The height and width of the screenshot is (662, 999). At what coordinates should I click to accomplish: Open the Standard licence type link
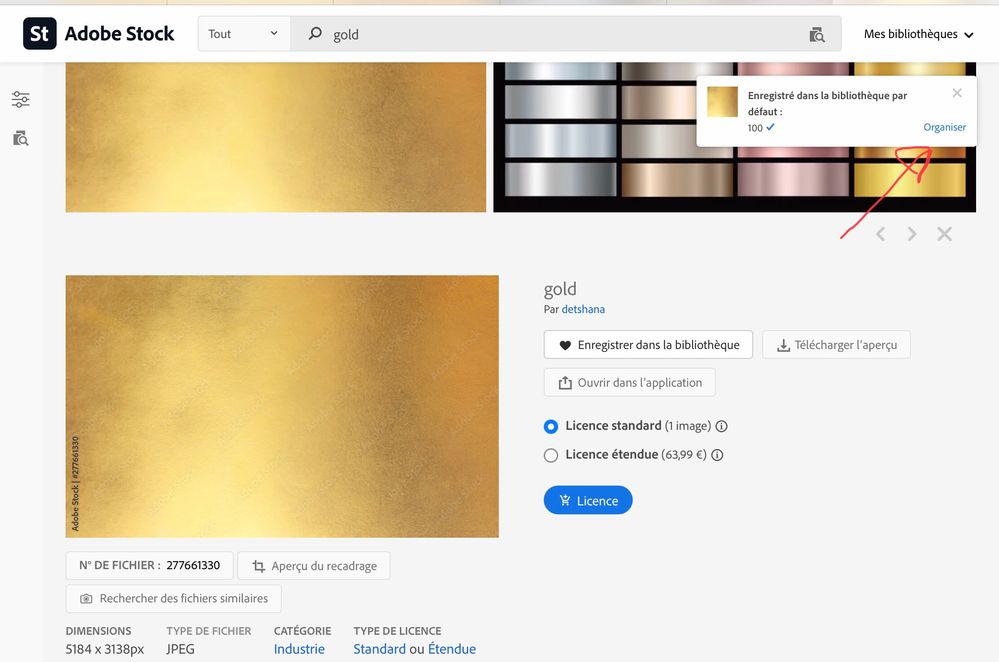click(x=379, y=649)
